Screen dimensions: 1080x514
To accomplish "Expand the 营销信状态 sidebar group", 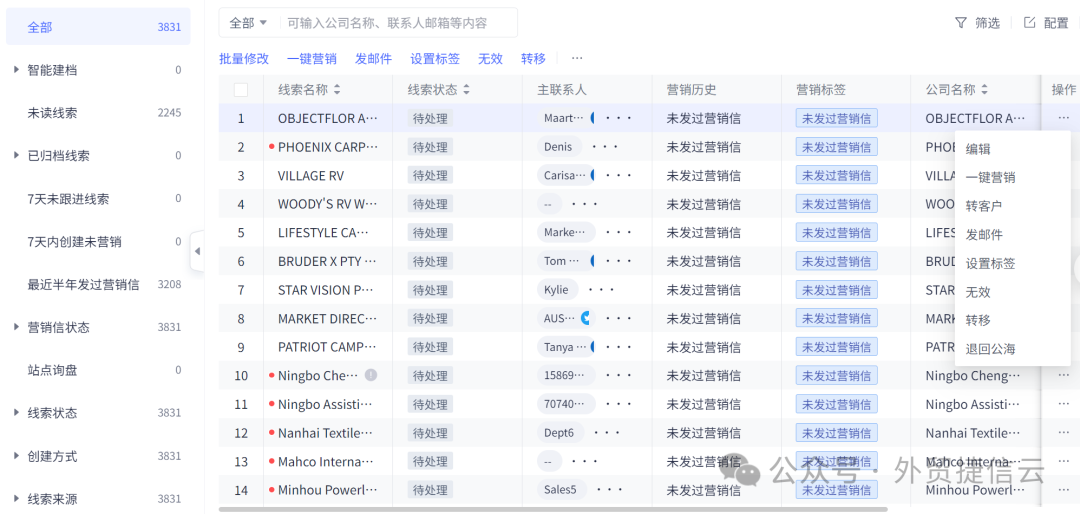I will coord(17,327).
